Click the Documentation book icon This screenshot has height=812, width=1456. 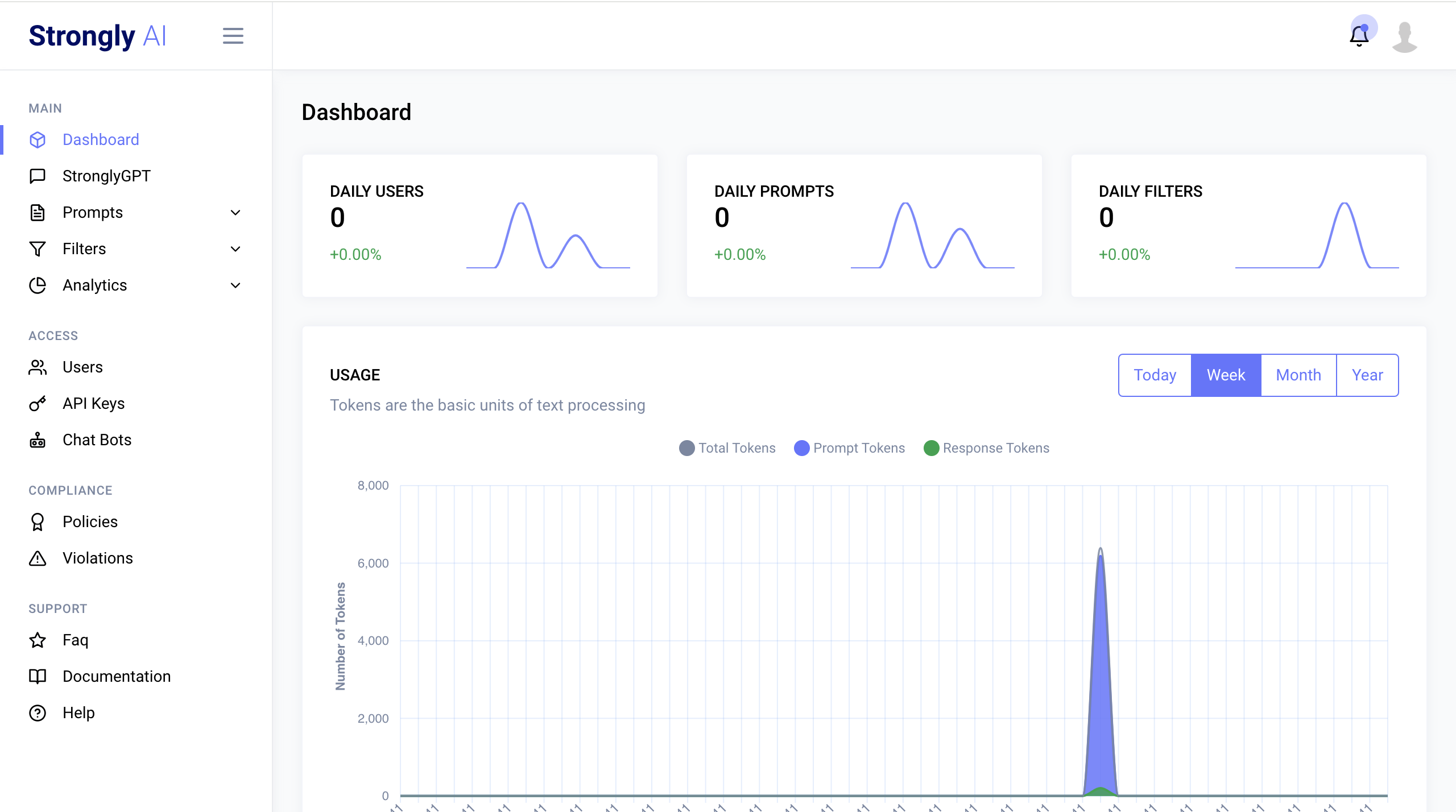tap(38, 677)
